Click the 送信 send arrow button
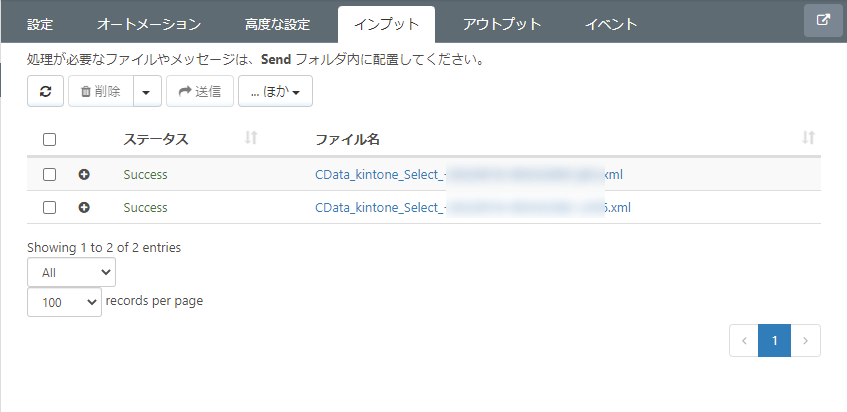This screenshot has width=847, height=412. click(200, 91)
